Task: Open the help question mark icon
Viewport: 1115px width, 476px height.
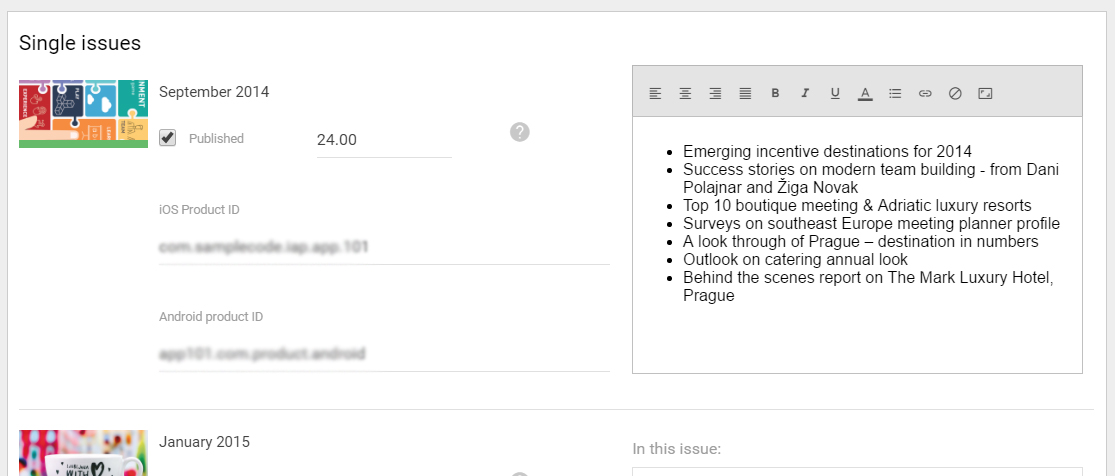Action: click(x=520, y=132)
